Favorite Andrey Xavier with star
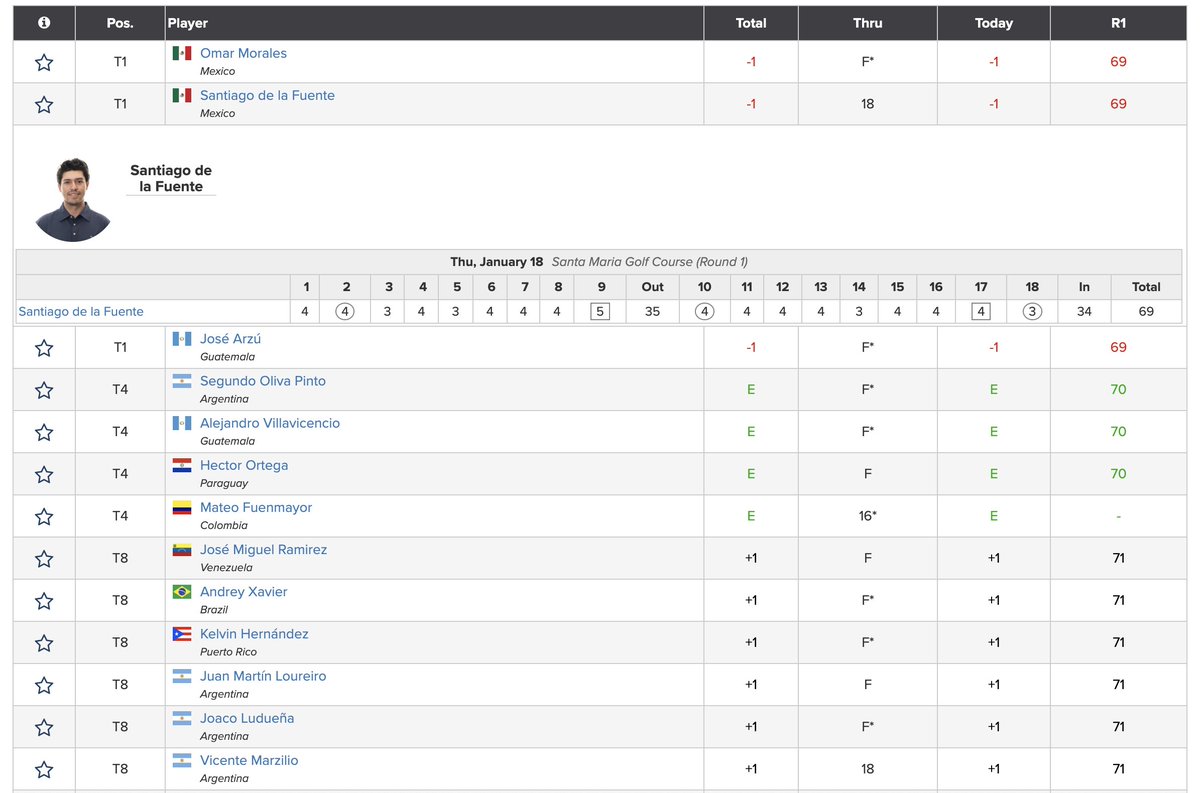 (x=44, y=600)
